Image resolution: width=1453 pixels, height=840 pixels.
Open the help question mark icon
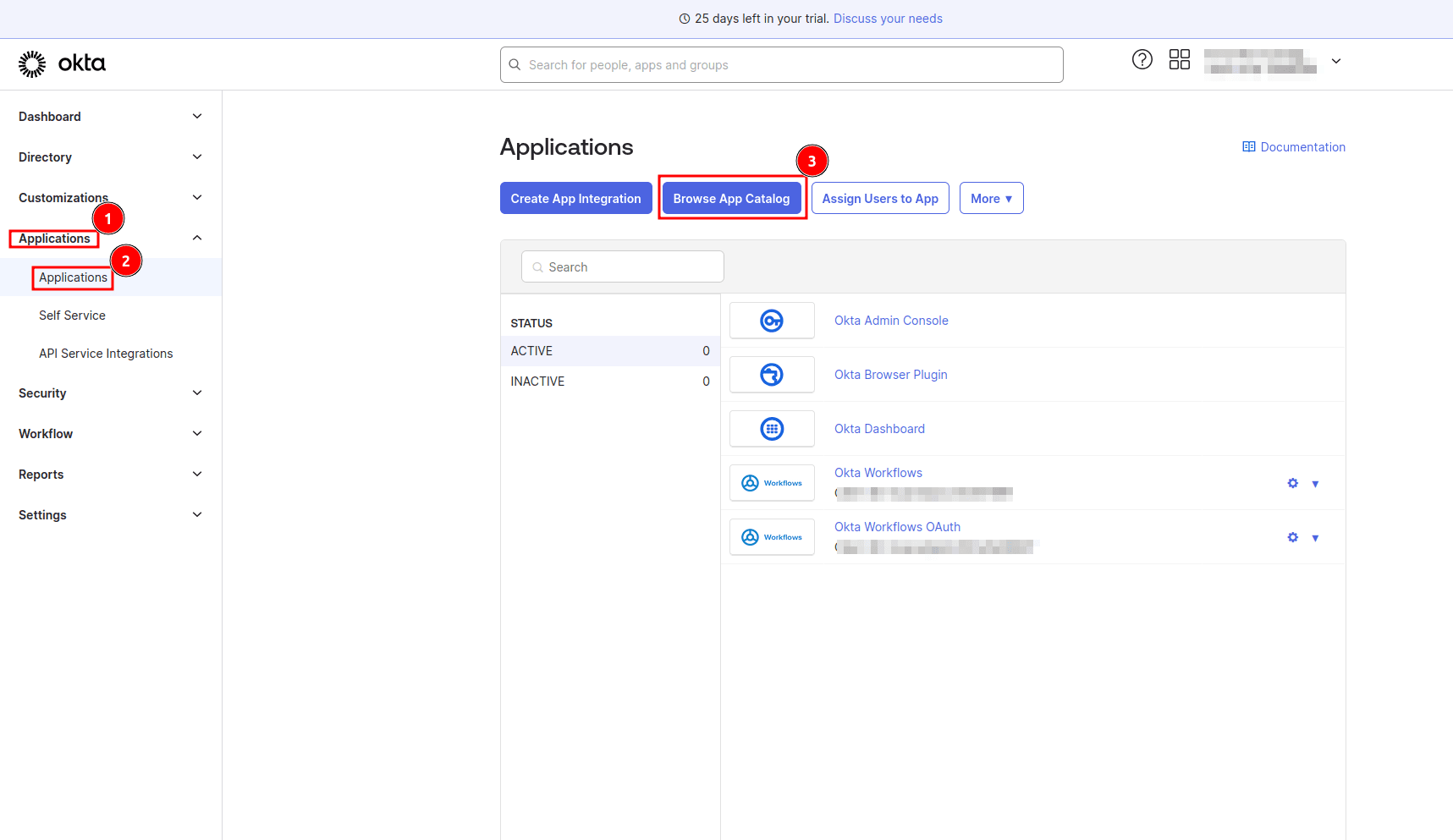[x=1142, y=59]
